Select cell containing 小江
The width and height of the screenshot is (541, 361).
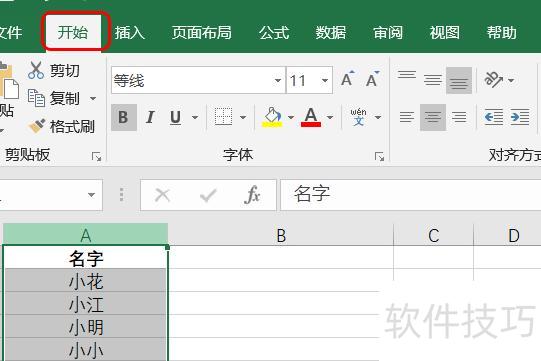tap(86, 303)
